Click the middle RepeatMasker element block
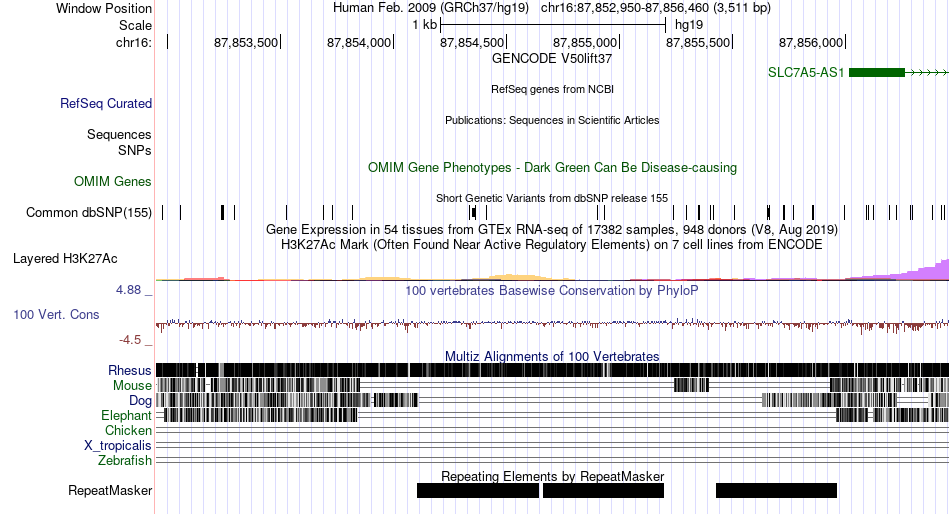 click(603, 490)
